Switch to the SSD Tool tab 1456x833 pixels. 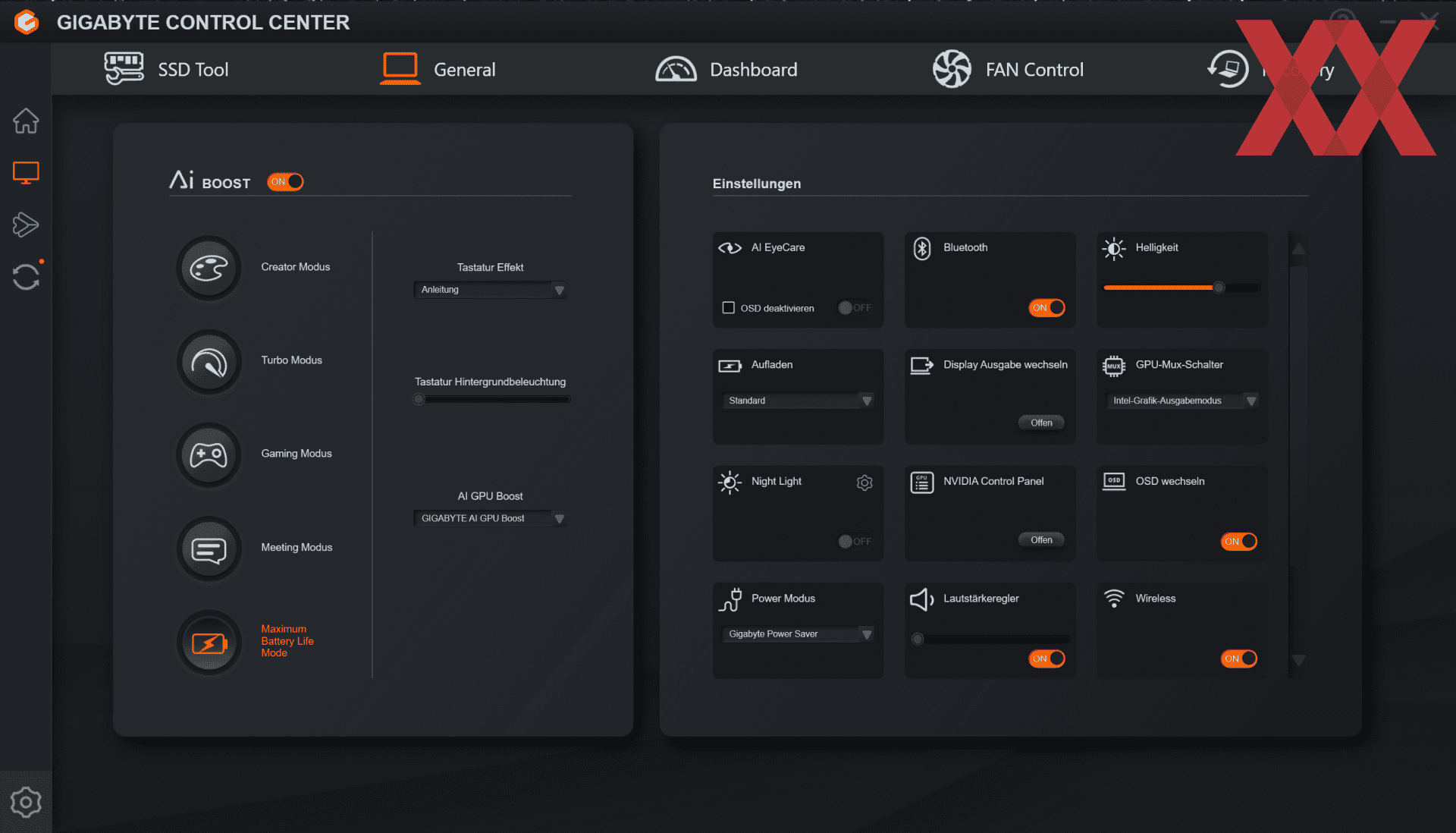pyautogui.click(x=166, y=69)
